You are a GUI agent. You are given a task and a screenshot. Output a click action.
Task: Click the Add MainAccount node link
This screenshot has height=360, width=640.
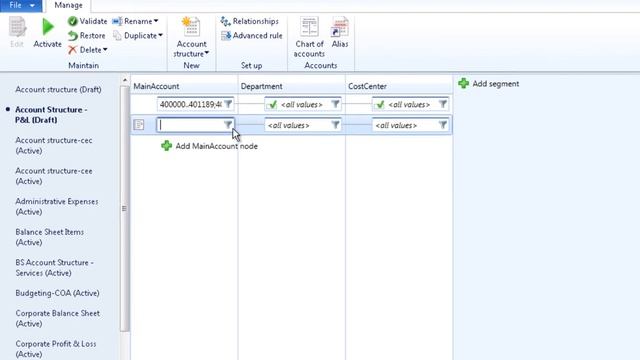click(x=216, y=146)
